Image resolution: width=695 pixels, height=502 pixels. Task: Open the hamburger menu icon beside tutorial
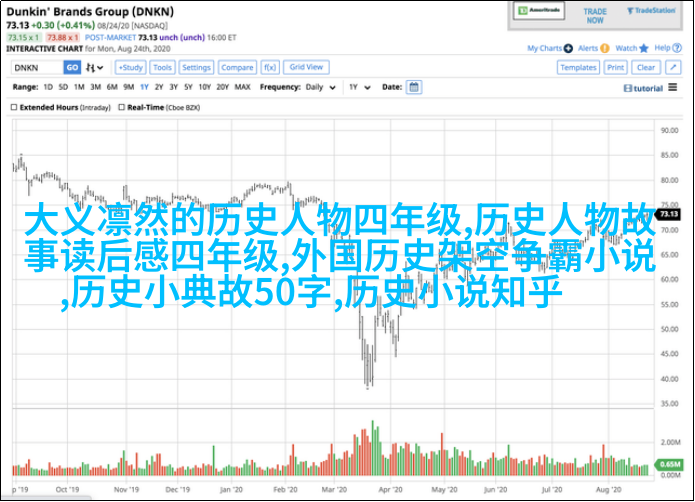[672, 87]
